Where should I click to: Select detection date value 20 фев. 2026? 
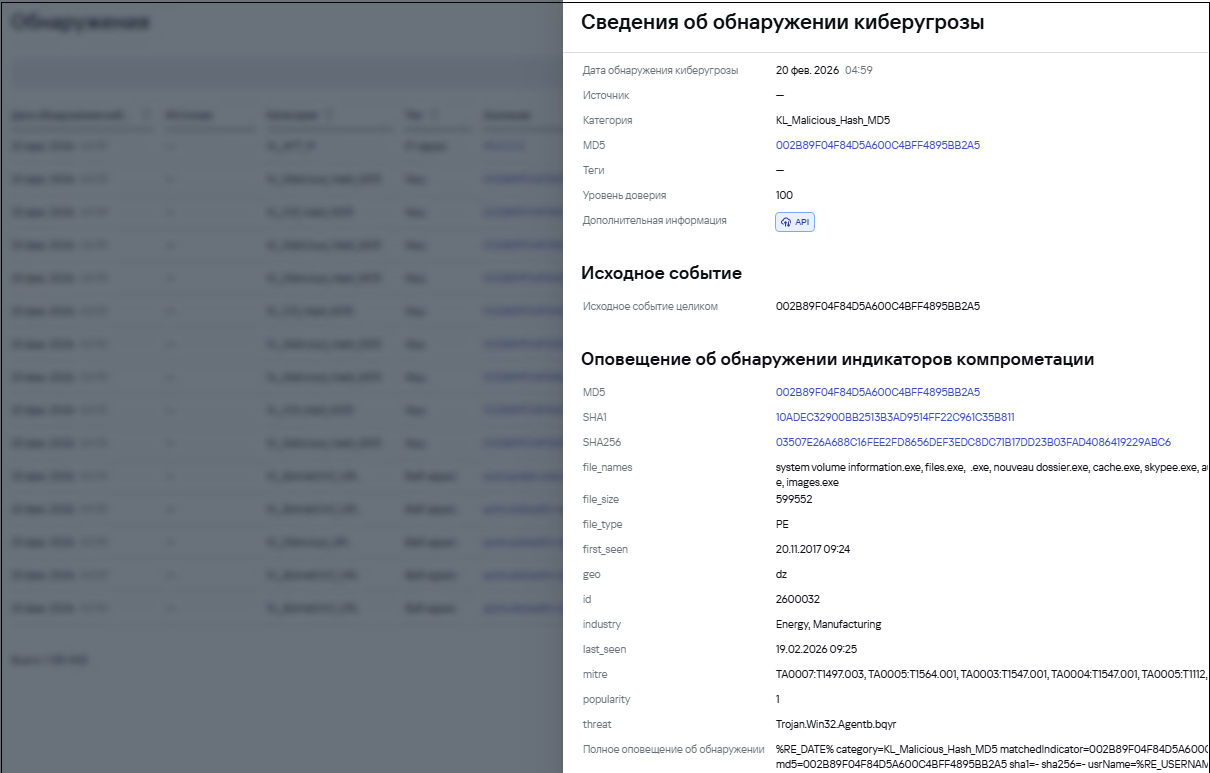coord(807,70)
